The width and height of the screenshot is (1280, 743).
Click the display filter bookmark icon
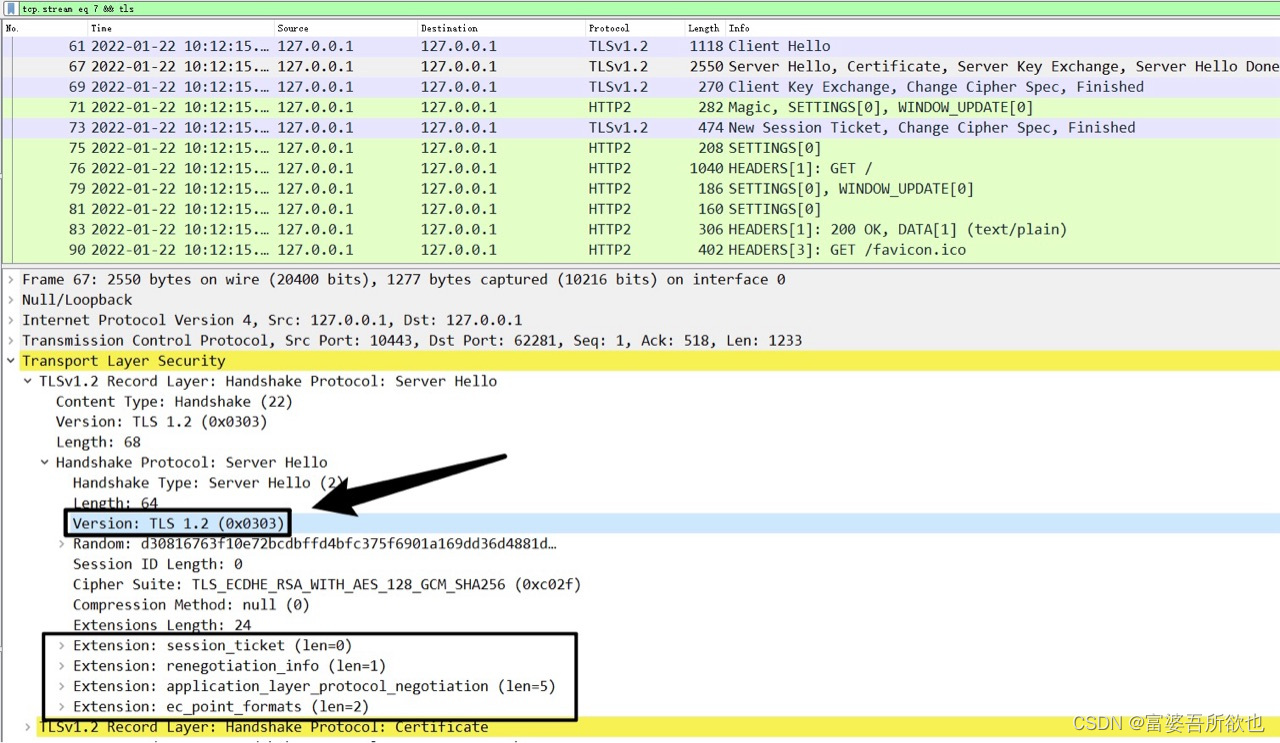(8, 9)
